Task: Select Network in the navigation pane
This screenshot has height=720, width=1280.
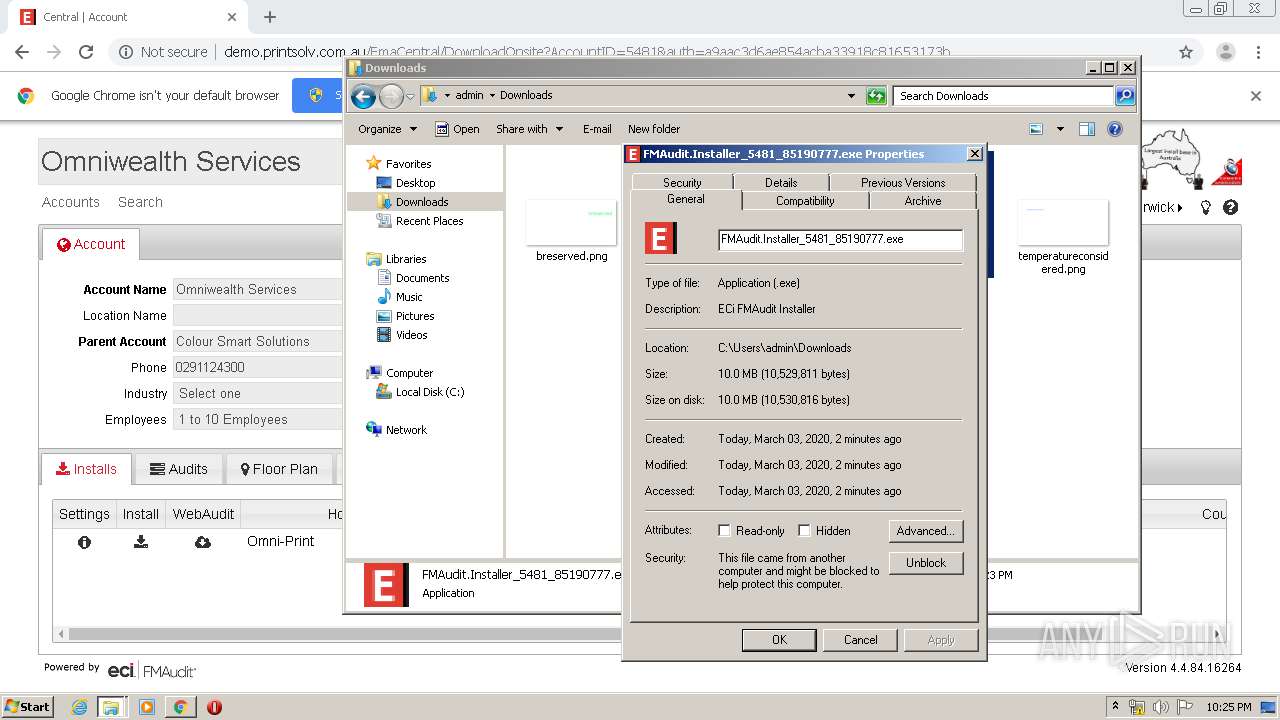Action: tap(406, 430)
